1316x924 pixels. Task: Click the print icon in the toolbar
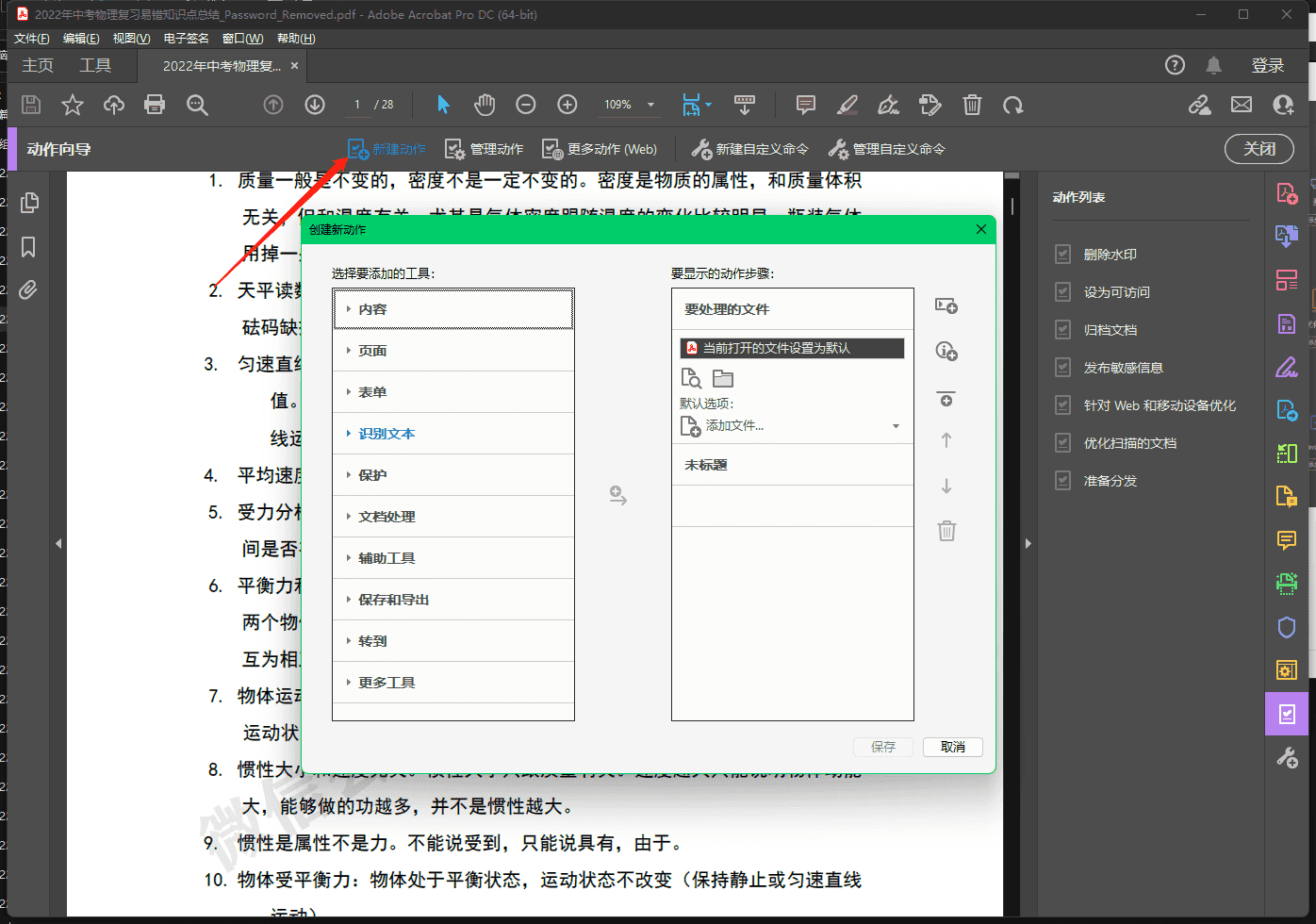[x=155, y=105]
